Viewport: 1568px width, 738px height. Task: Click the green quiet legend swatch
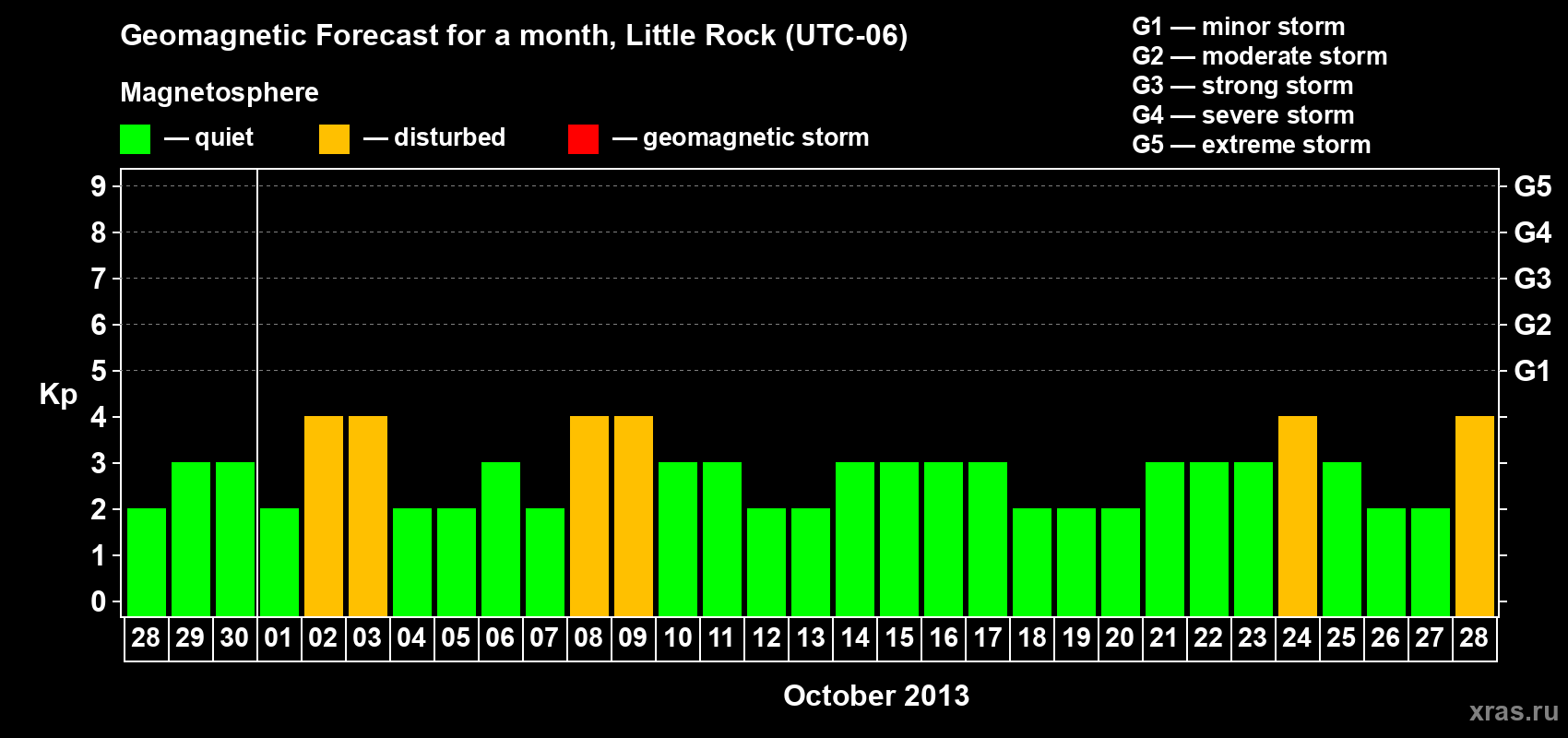(x=135, y=139)
